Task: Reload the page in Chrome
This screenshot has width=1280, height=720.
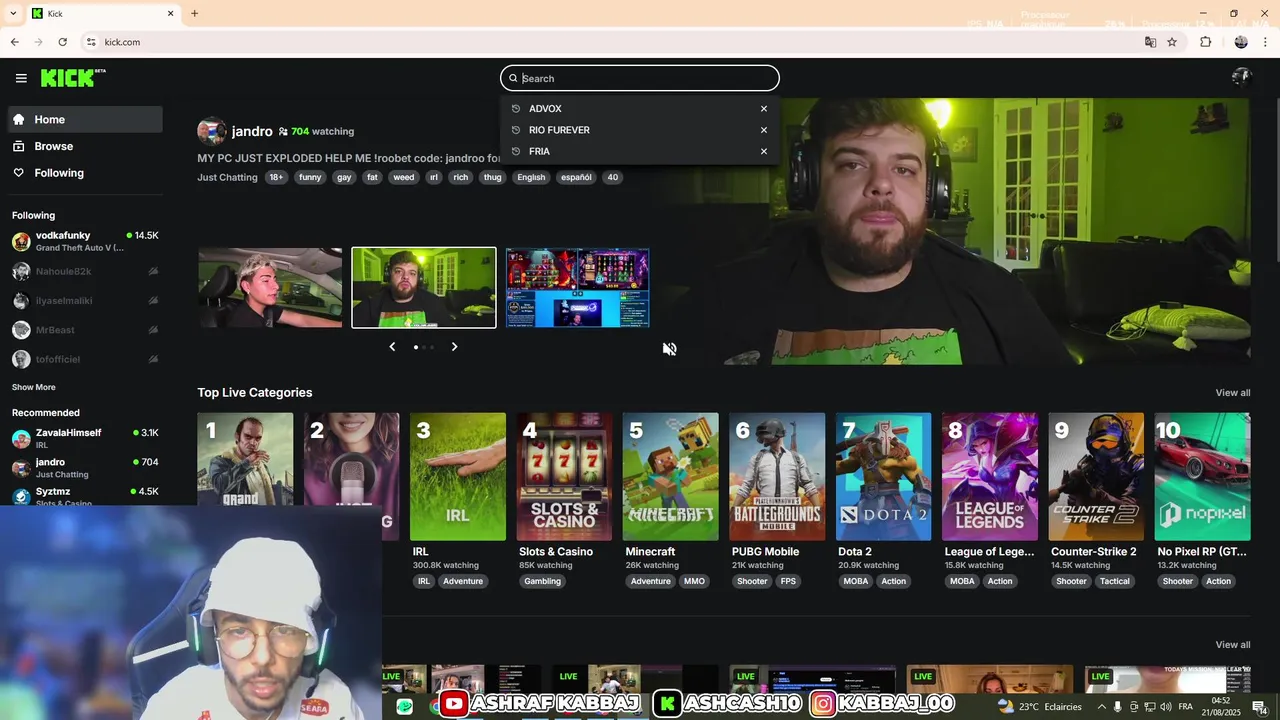Action: (x=62, y=42)
